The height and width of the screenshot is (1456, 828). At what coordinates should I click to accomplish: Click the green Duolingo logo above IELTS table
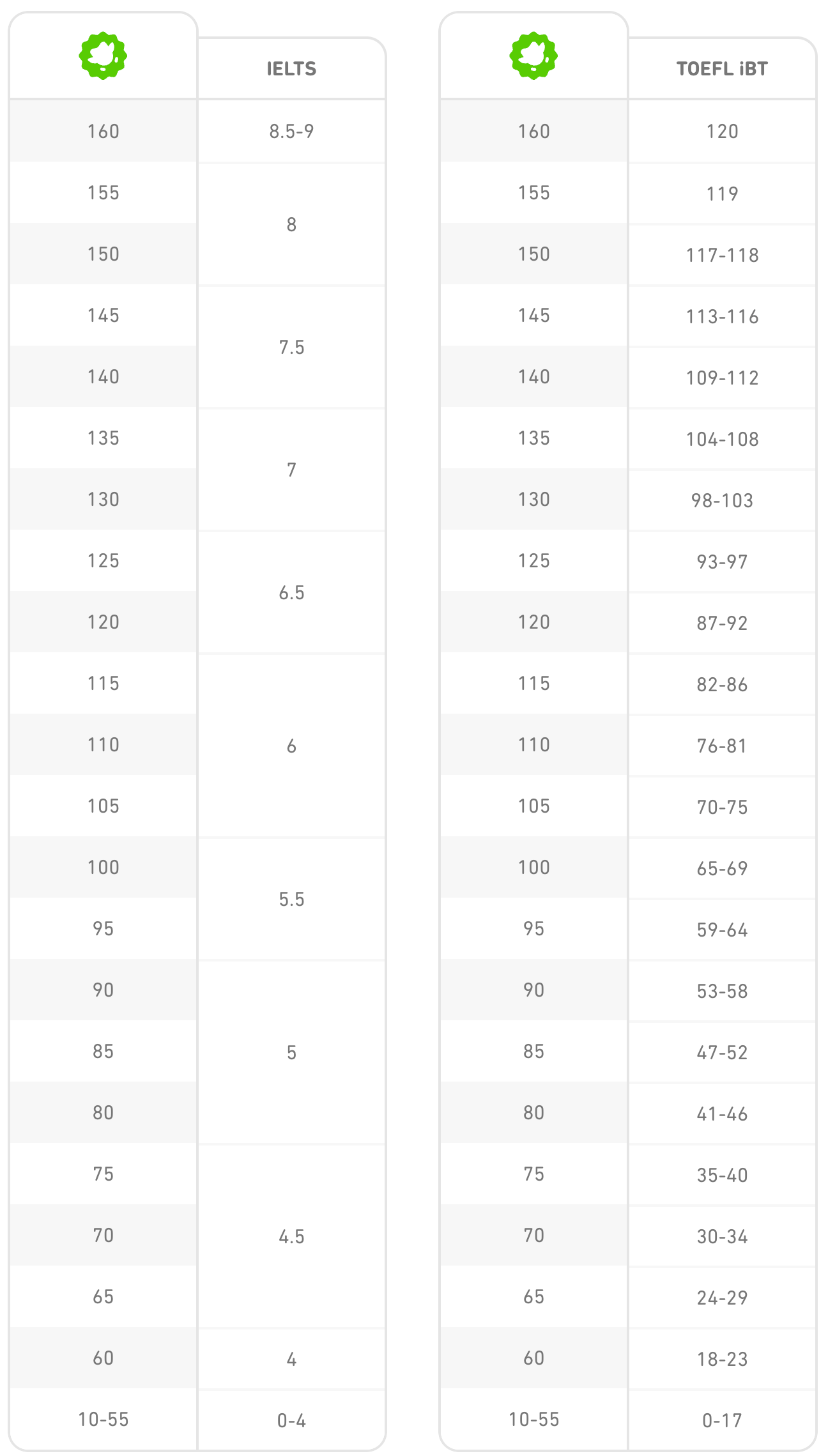[103, 56]
